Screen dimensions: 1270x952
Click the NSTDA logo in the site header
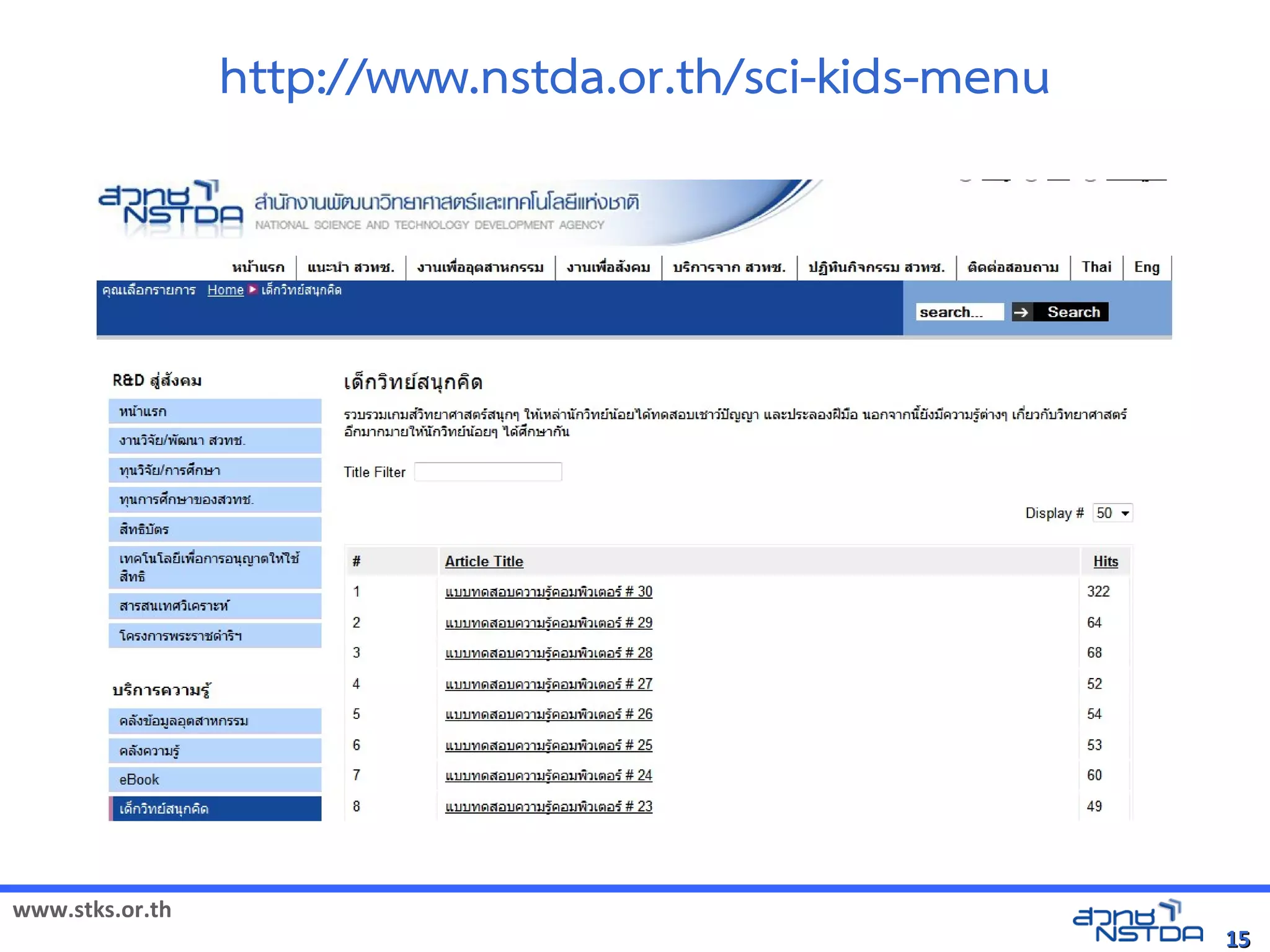171,209
